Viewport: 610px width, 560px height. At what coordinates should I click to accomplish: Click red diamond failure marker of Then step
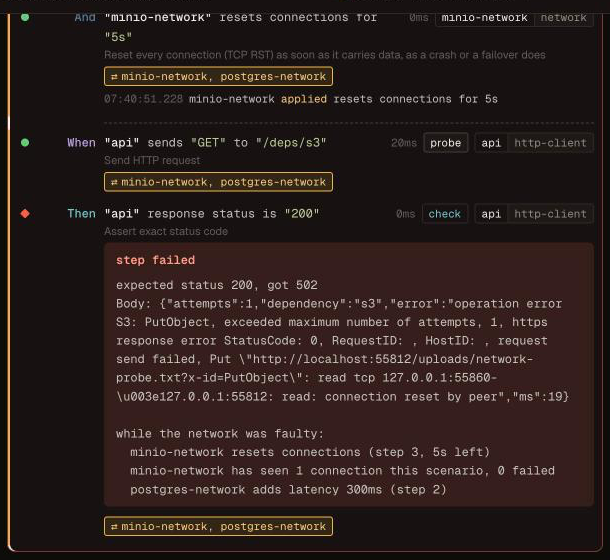pos(25,213)
